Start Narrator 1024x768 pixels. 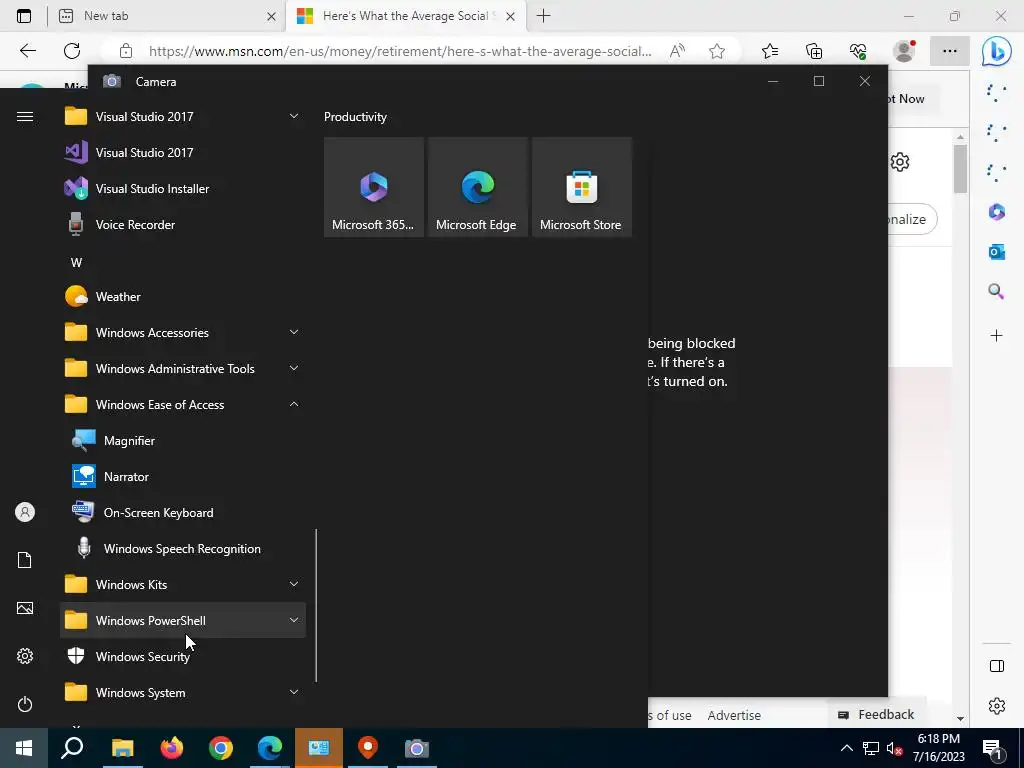coord(183,477)
